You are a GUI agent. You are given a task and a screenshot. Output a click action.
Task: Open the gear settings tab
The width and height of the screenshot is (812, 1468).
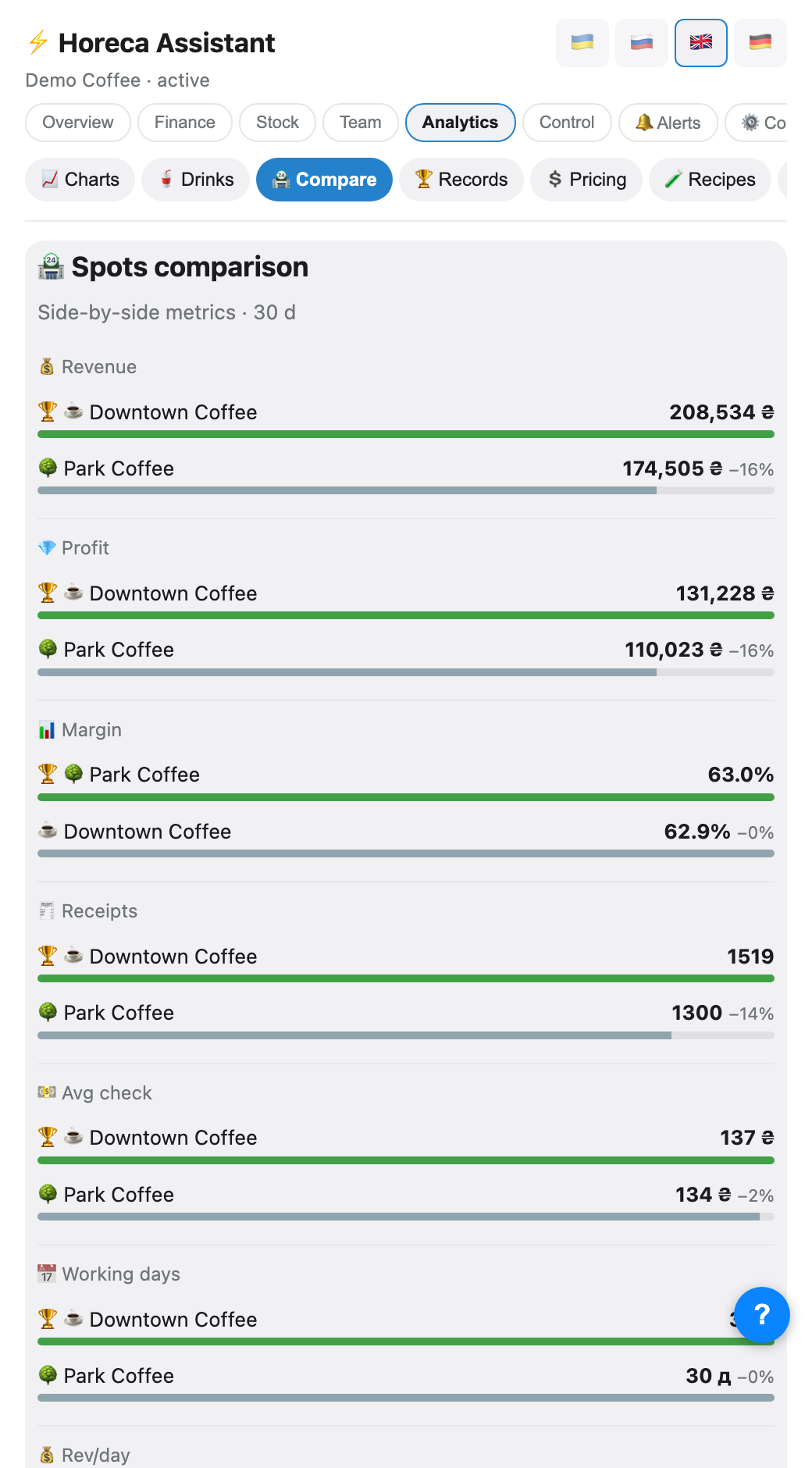click(x=757, y=123)
